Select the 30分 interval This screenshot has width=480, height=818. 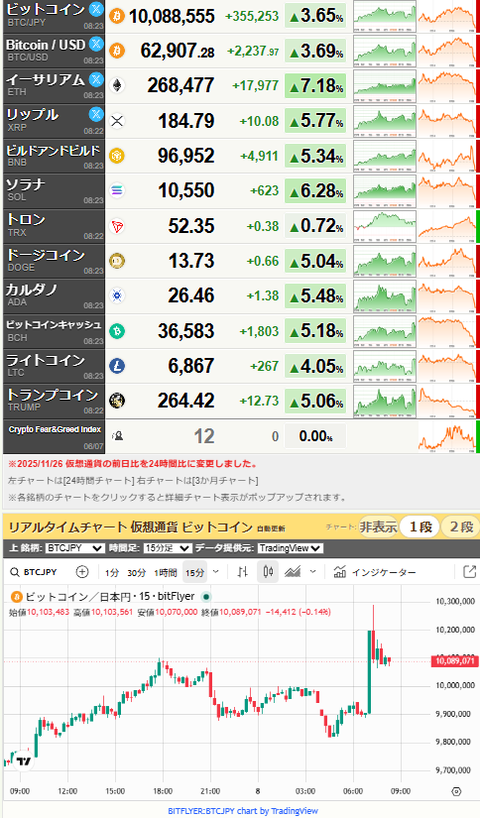tap(136, 573)
